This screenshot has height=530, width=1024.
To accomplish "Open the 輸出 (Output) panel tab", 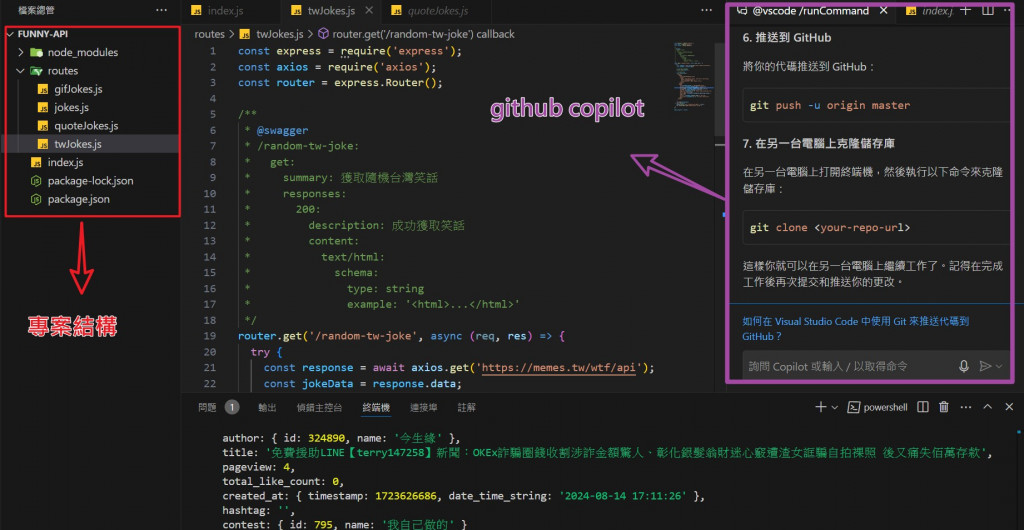I will 267,407.
